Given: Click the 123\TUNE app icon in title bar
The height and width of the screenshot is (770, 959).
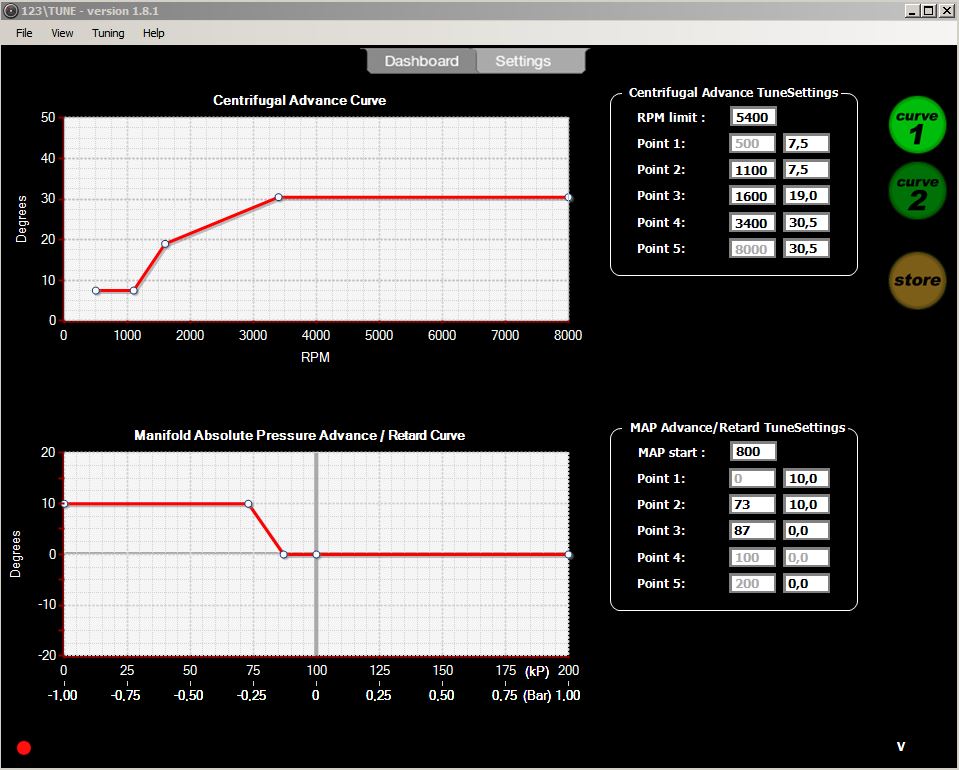Looking at the screenshot, I should [11, 10].
